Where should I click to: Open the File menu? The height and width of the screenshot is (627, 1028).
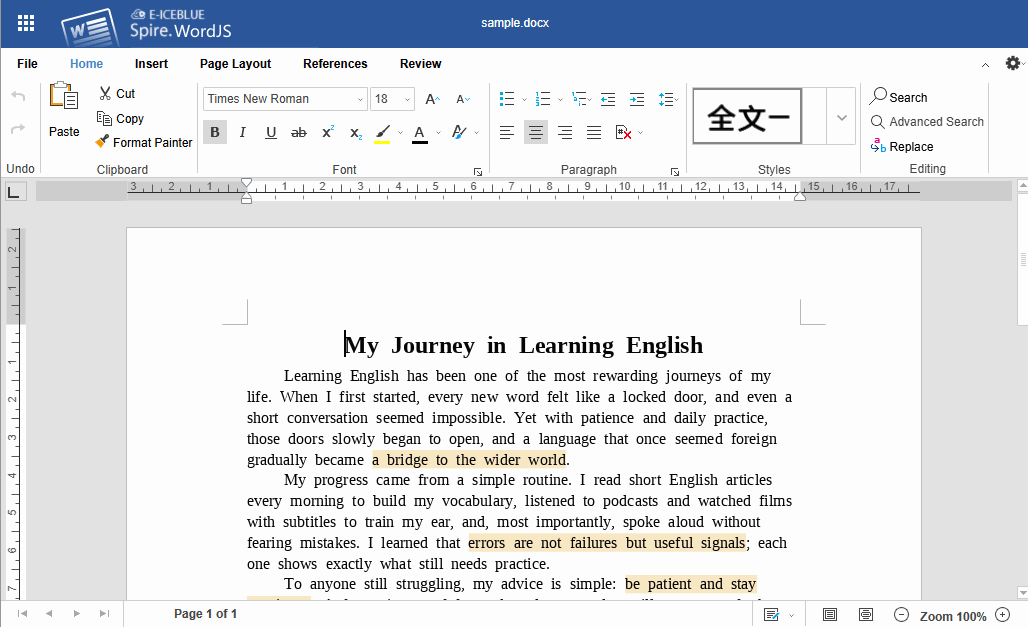(x=27, y=64)
